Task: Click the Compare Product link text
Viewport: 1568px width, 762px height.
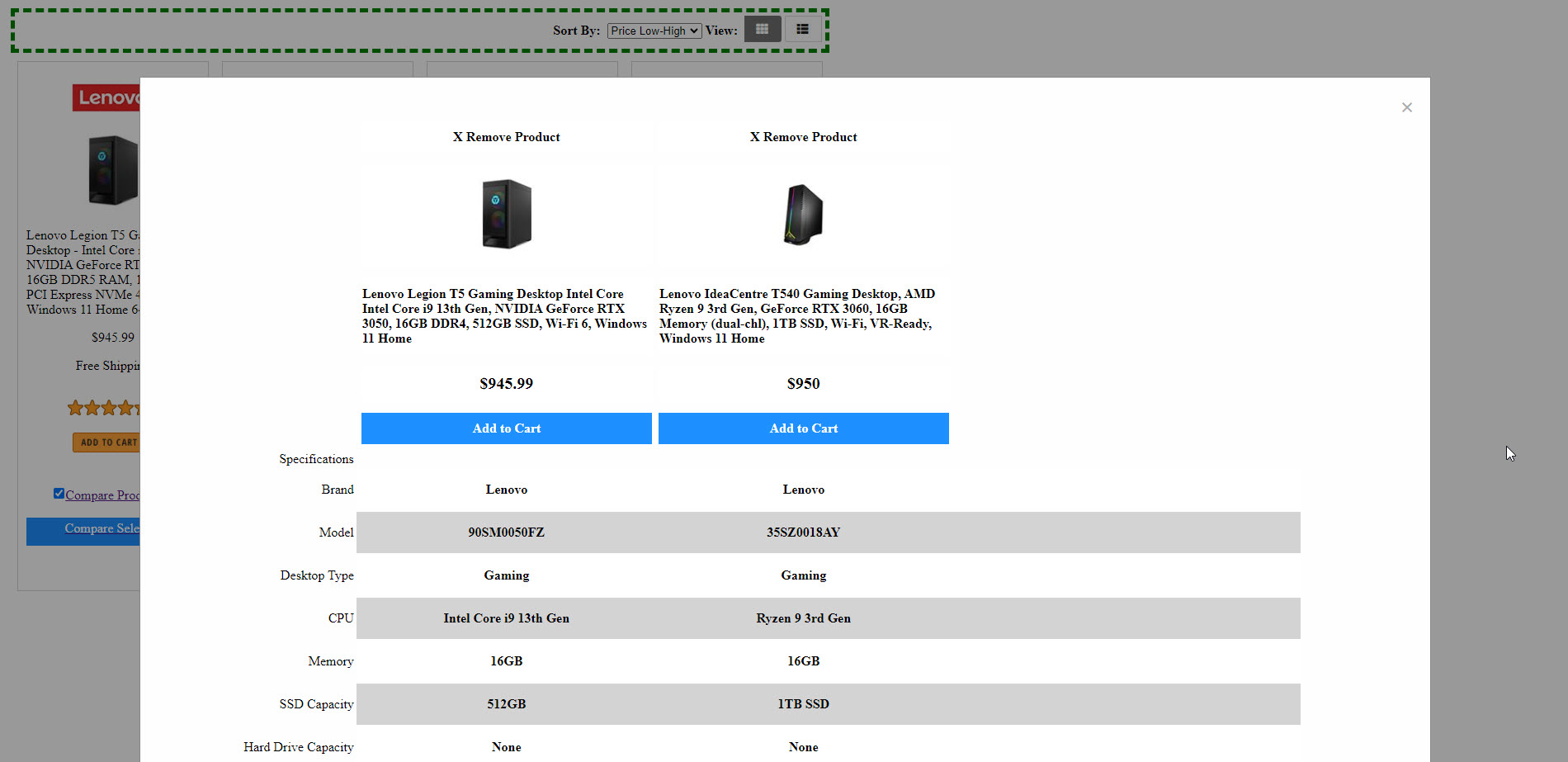Action: (102, 495)
